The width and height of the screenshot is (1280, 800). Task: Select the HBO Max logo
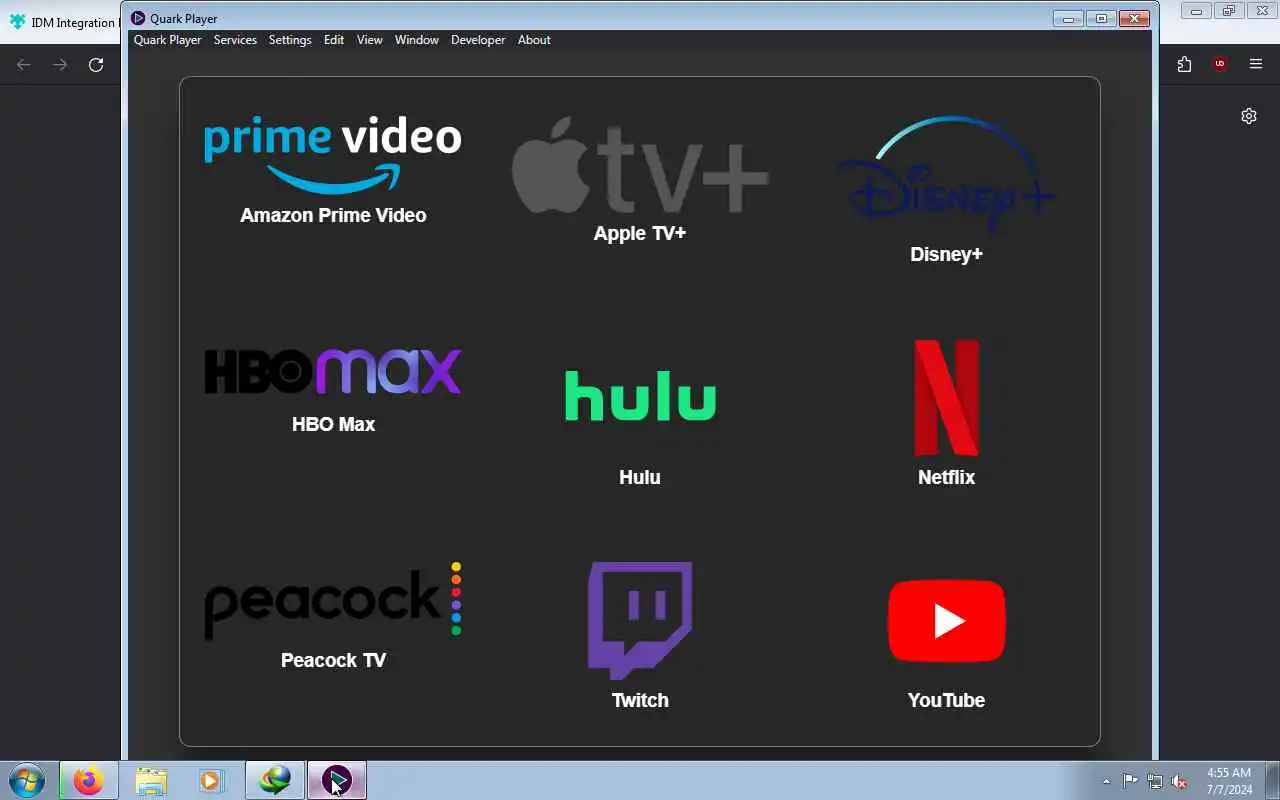(333, 371)
